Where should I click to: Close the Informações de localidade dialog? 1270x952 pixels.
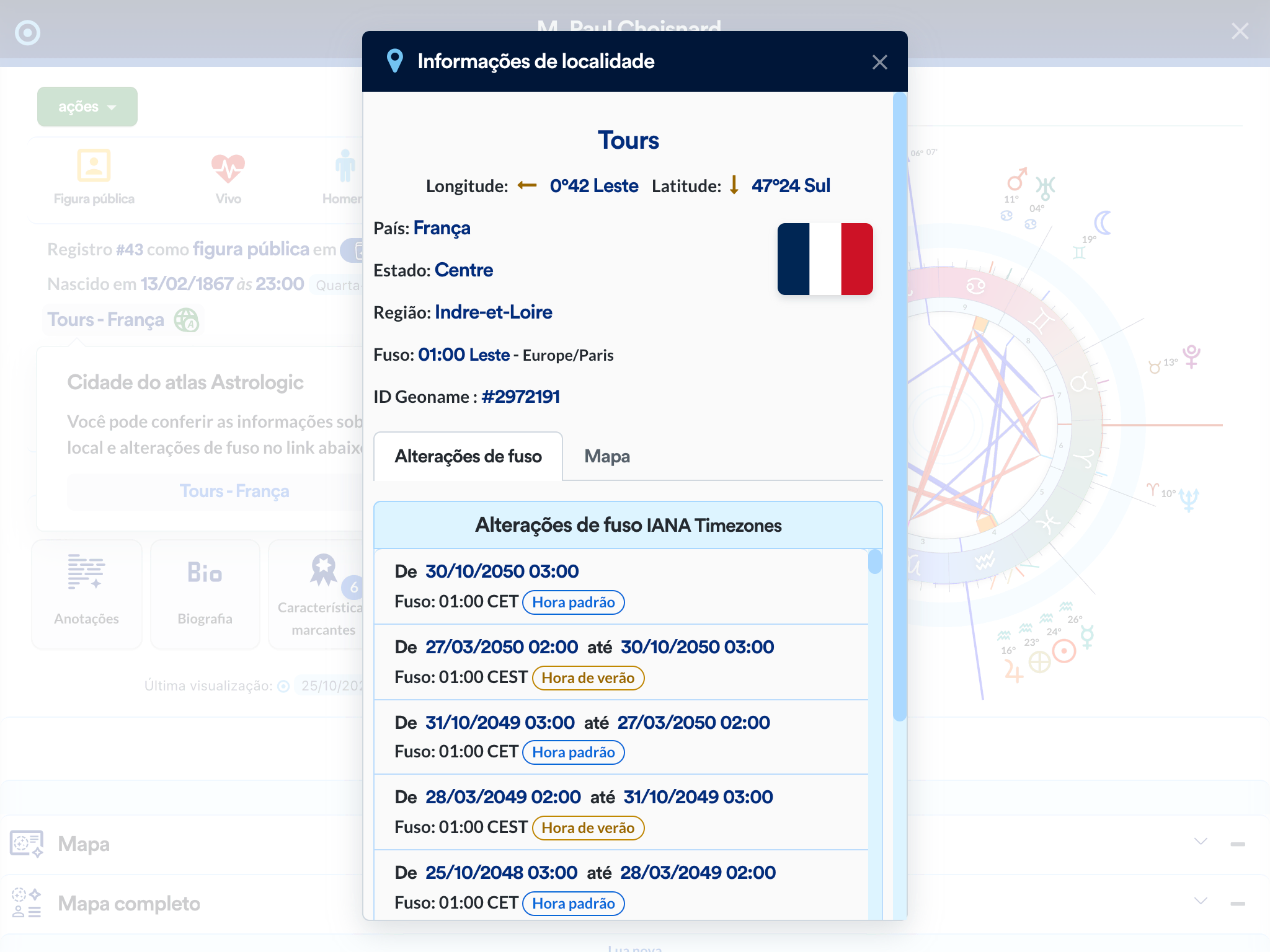[x=879, y=62]
